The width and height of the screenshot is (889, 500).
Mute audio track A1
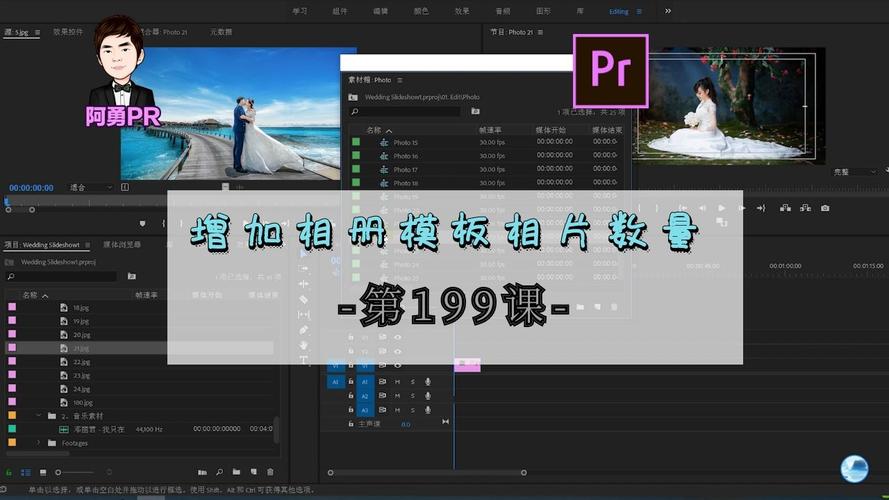(397, 382)
